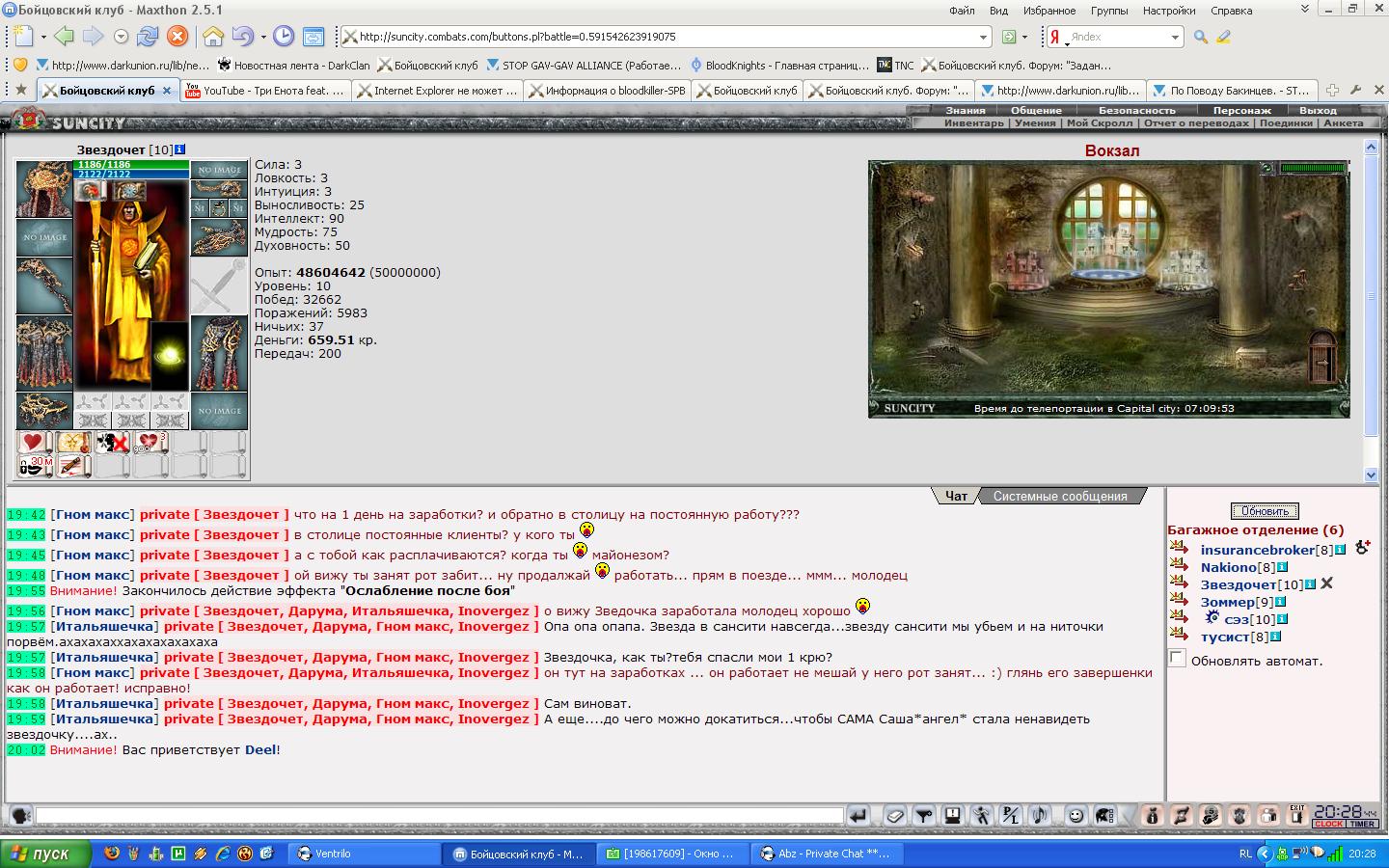Click into the browser address bar URL
The image size is (1389, 868).
click(x=666, y=38)
